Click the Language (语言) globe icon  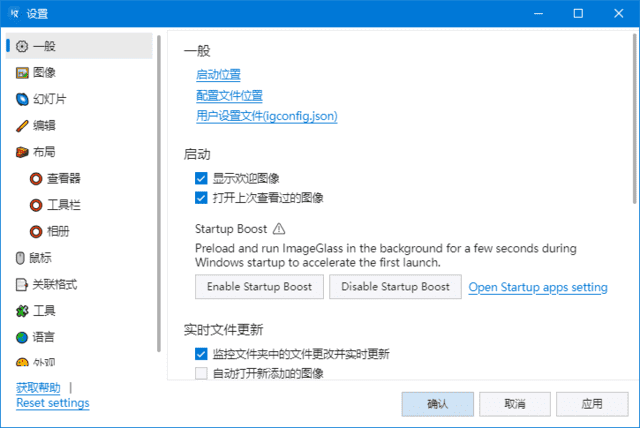[x=22, y=337]
